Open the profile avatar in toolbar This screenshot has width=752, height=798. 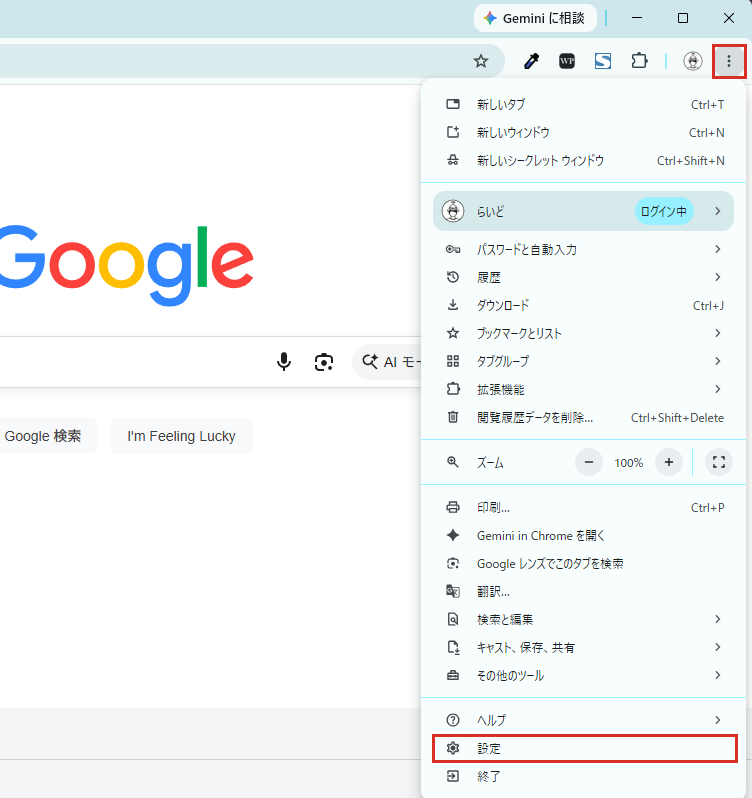(x=692, y=62)
